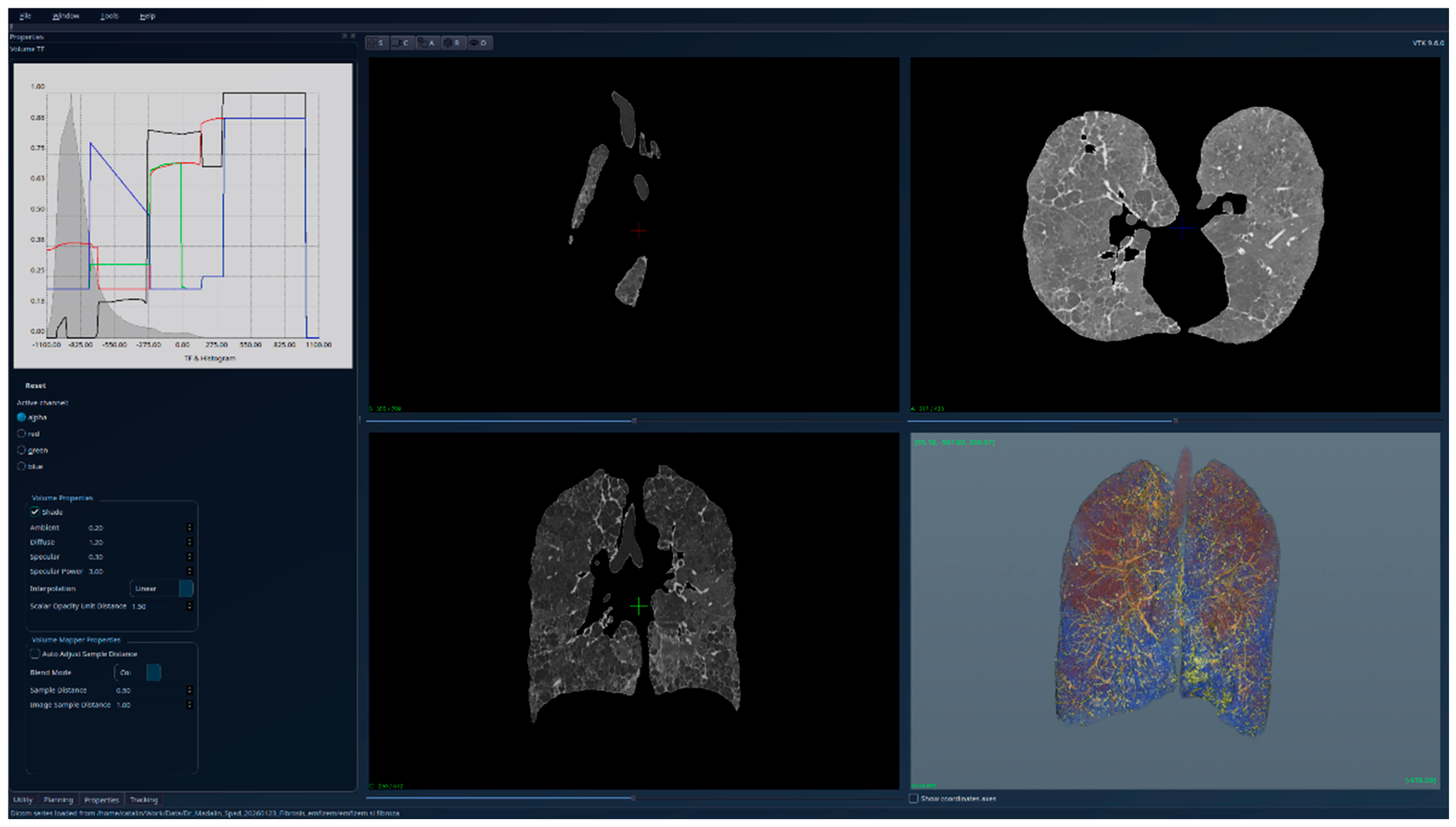Float the Properties panel with undock icon
1456x827 pixels.
(x=344, y=36)
